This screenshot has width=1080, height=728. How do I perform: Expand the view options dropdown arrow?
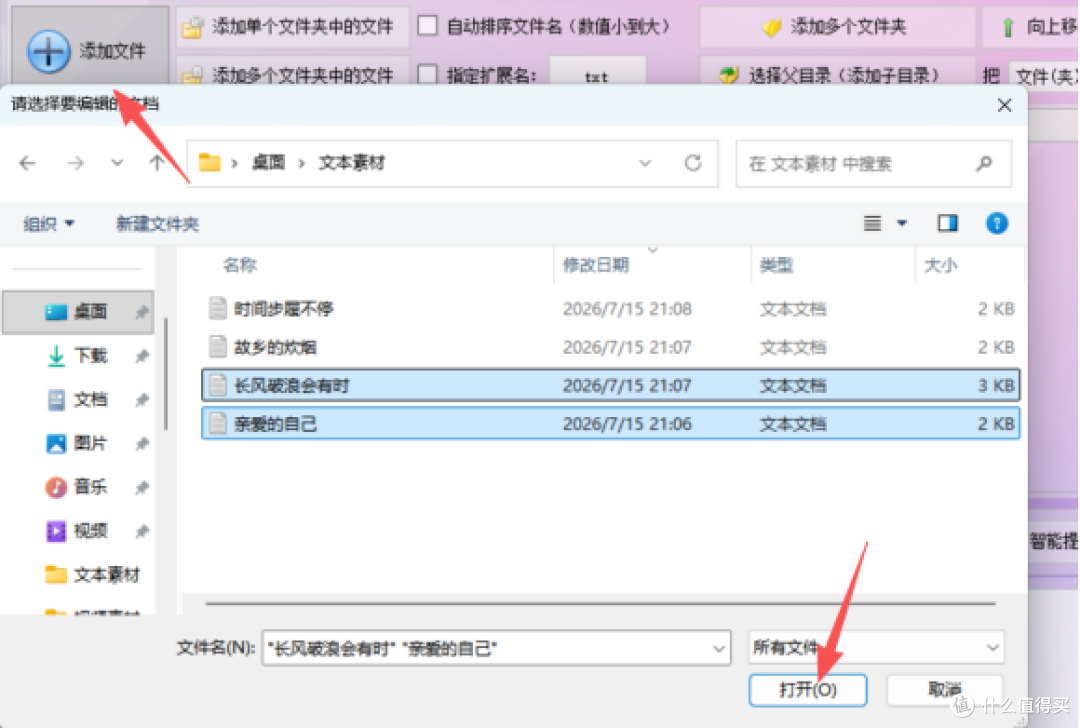point(902,223)
